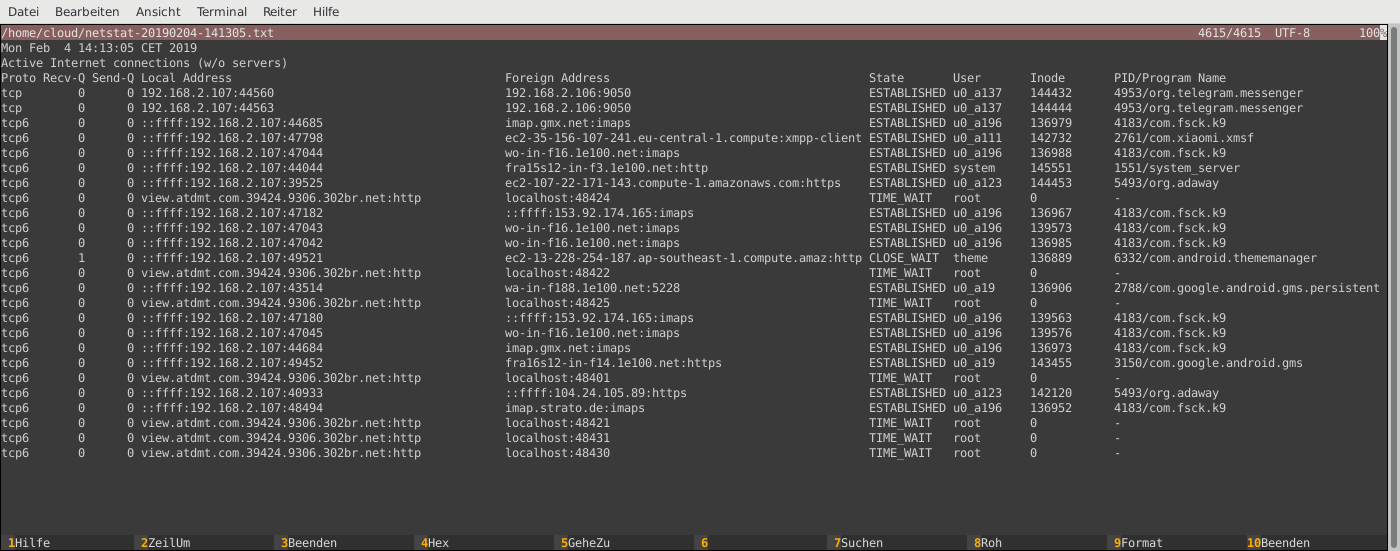The width and height of the screenshot is (1400, 551).
Task: Click the user 'theme' entry
Action: click(970, 258)
